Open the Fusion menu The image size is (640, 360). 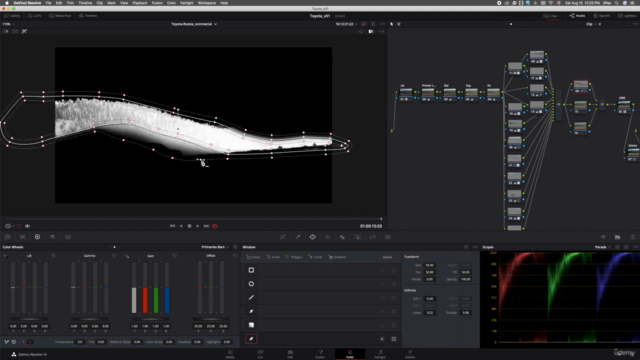[x=157, y=3]
